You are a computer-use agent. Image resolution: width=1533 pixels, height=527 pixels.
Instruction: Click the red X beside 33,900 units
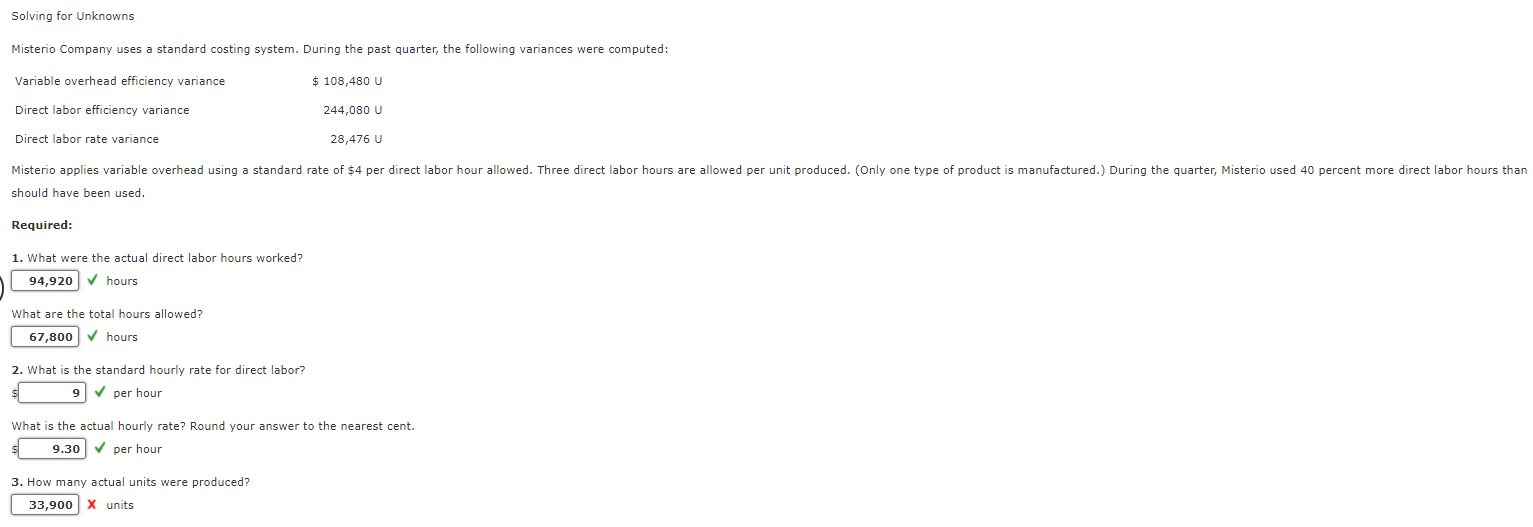[92, 505]
